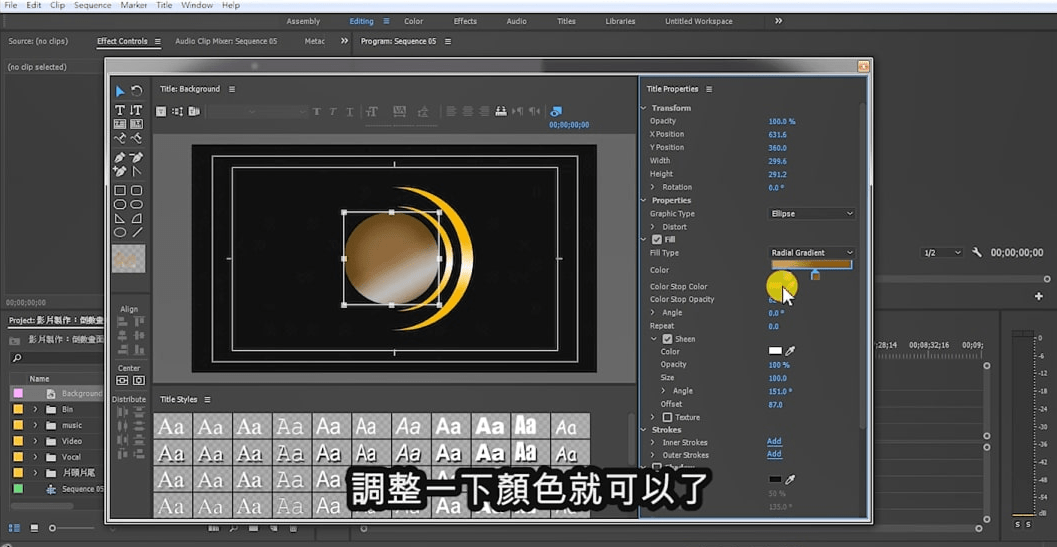
Task: Open Title Properties panel menu
Action: coord(709,89)
